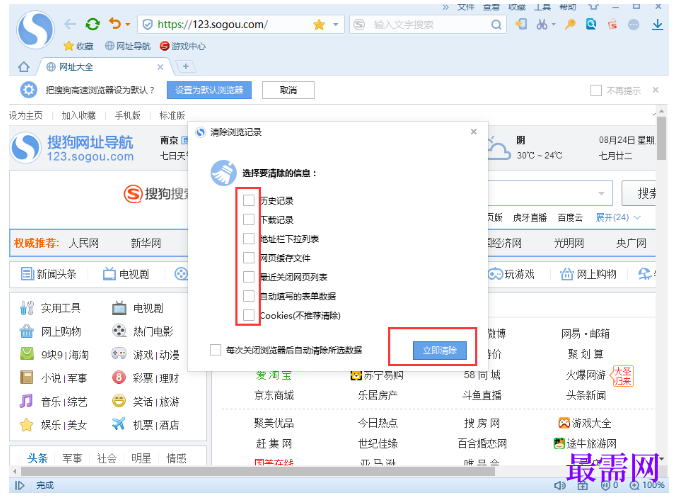Click the magnifier in the search box
The width and height of the screenshot is (678, 499).
(496, 25)
